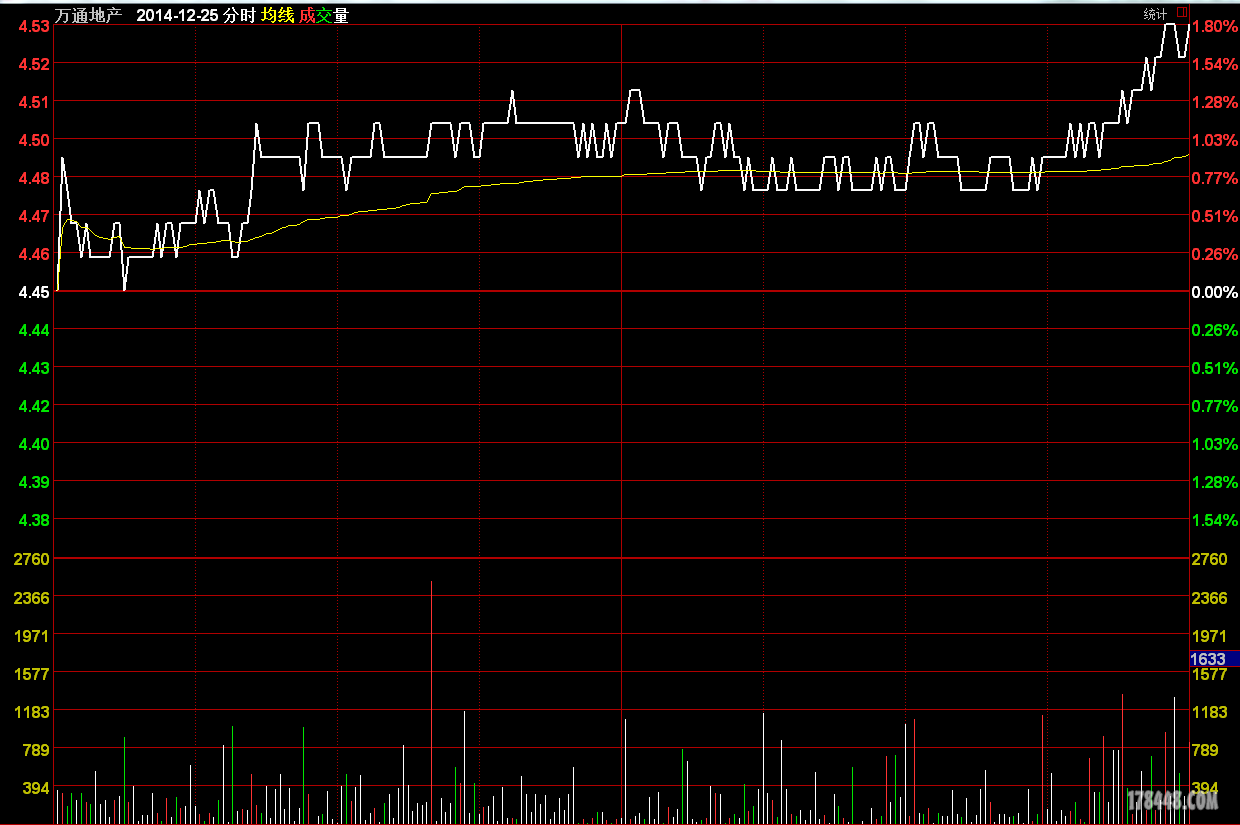
Task: Click the 1971 volume label on right axis
Action: [1210, 636]
